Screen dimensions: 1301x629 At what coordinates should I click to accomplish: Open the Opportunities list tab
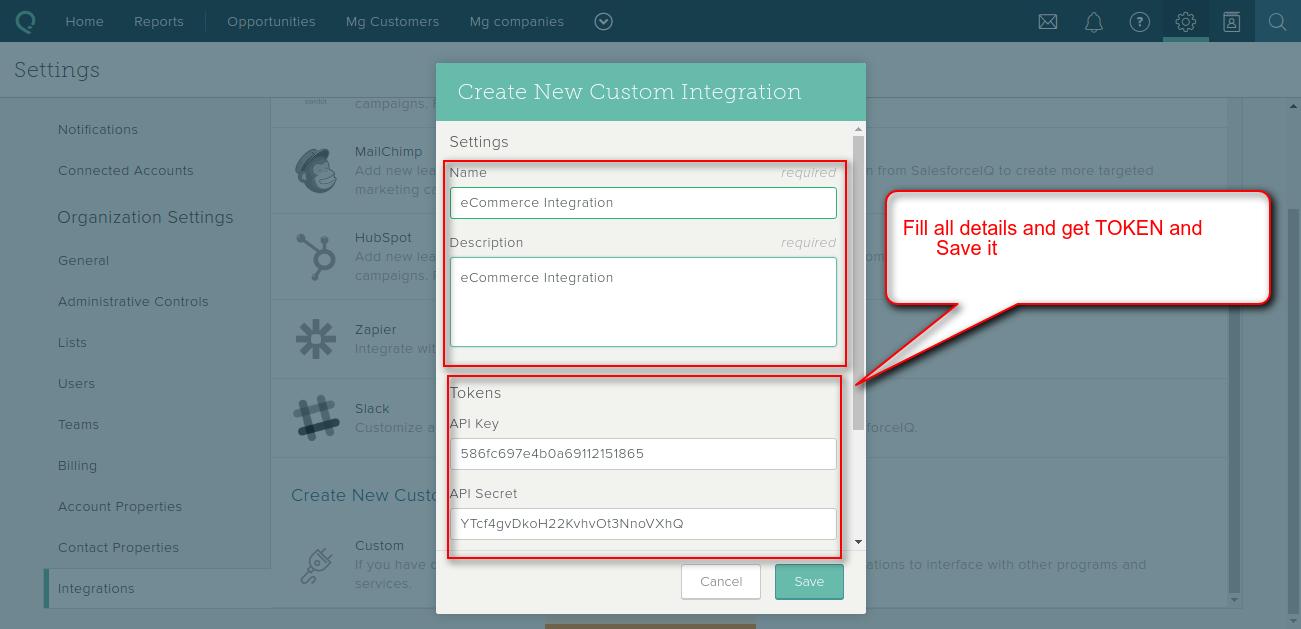click(x=271, y=21)
